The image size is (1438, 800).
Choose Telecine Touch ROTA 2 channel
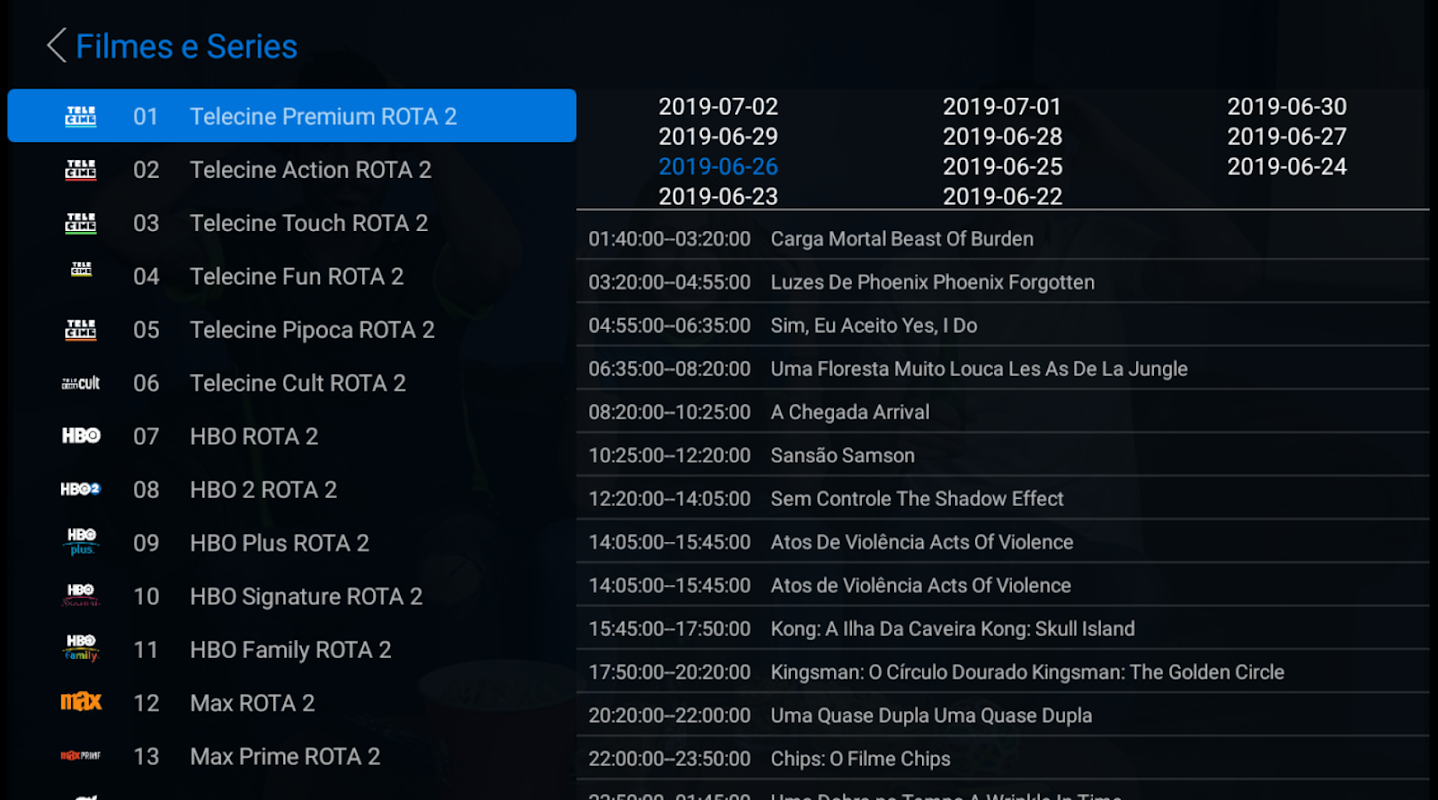pyautogui.click(x=291, y=223)
